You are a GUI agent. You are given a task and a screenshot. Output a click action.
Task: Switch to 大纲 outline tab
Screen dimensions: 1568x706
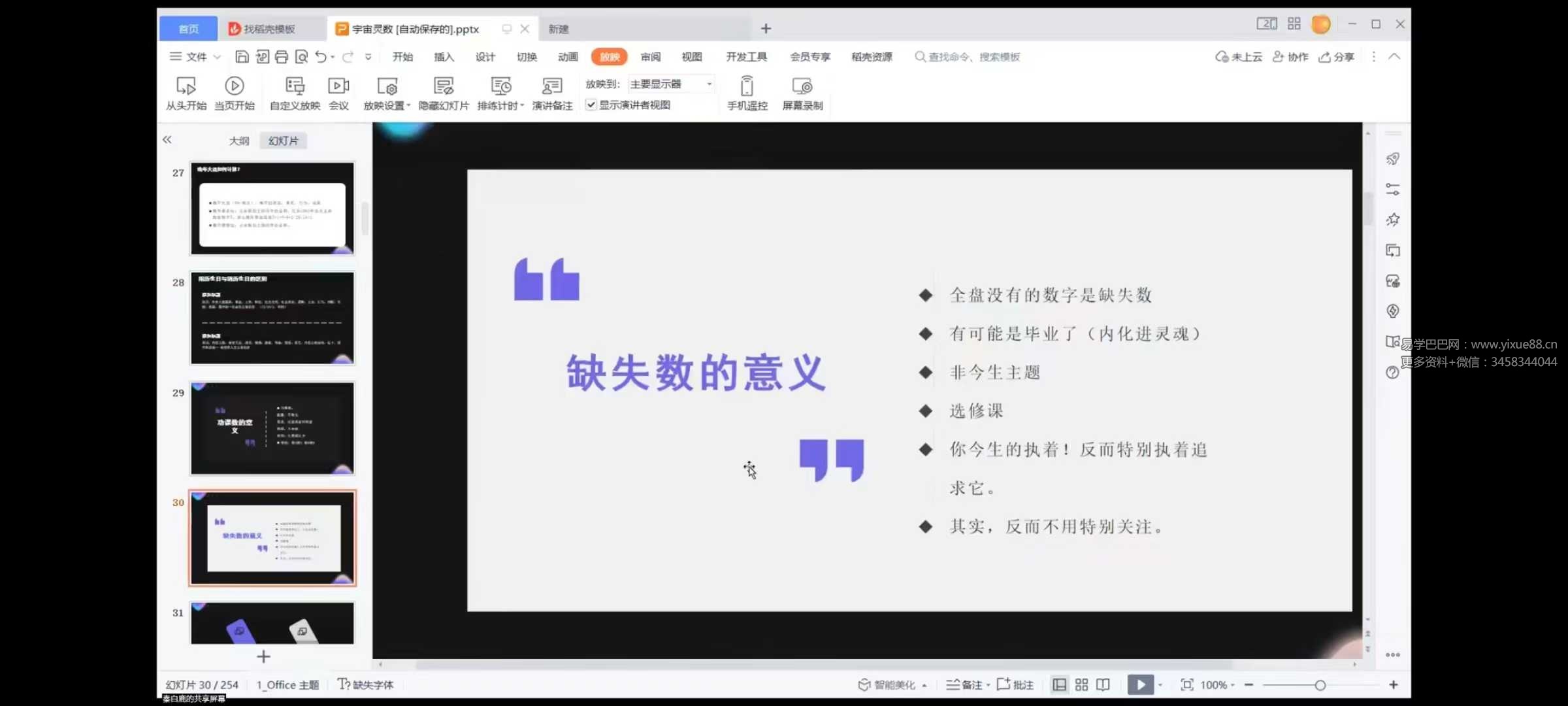238,141
